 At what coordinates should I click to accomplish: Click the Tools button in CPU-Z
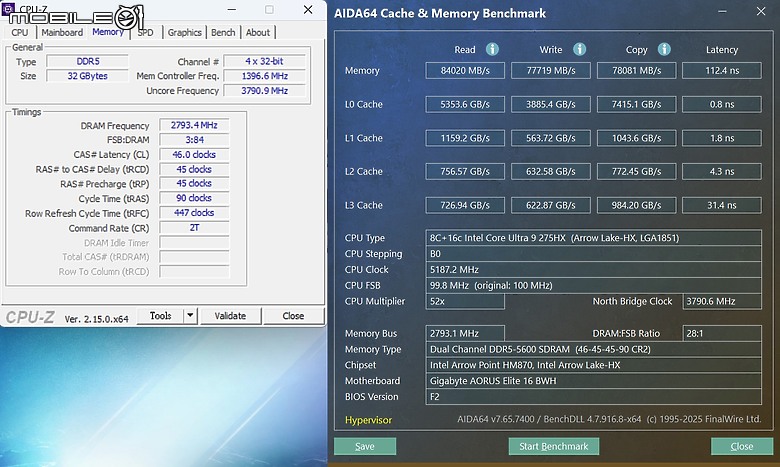[x=160, y=315]
